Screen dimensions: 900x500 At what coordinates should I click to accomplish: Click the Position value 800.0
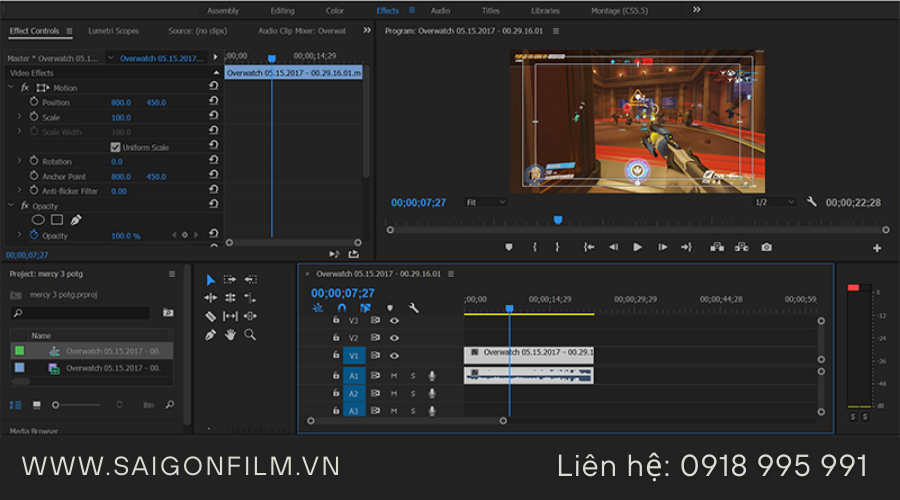pyautogui.click(x=120, y=102)
